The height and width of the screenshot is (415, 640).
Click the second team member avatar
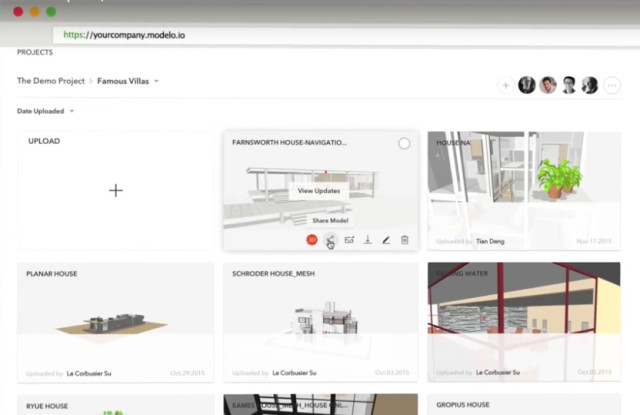tap(548, 85)
